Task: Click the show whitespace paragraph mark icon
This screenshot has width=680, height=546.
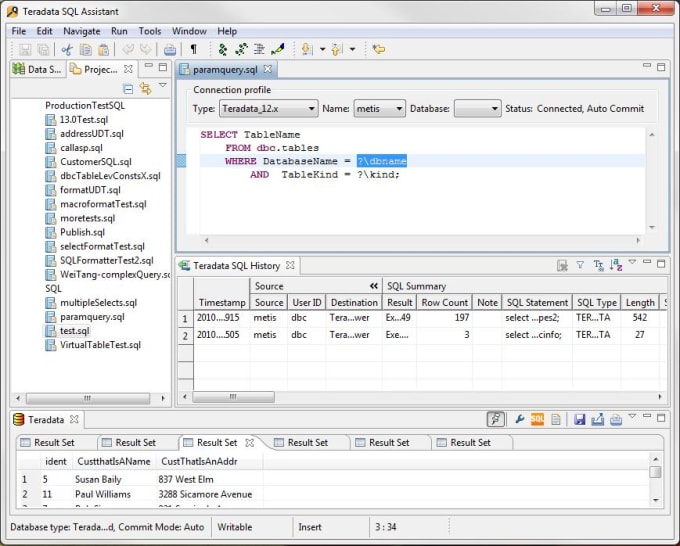Action: pyautogui.click(x=194, y=49)
